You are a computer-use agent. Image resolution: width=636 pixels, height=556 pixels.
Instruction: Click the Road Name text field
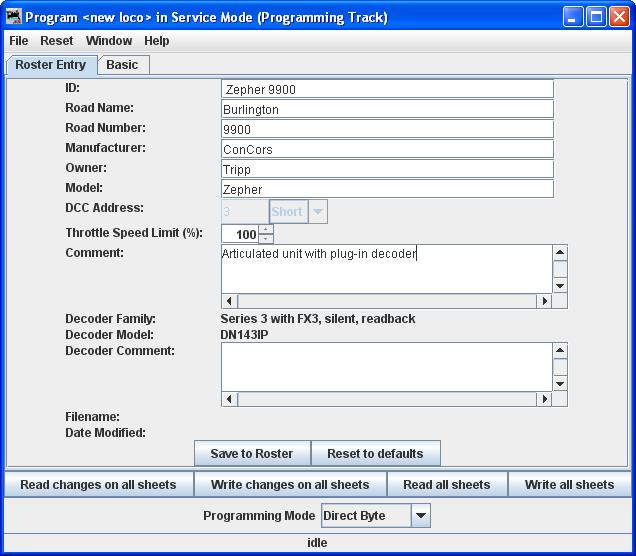(387, 109)
